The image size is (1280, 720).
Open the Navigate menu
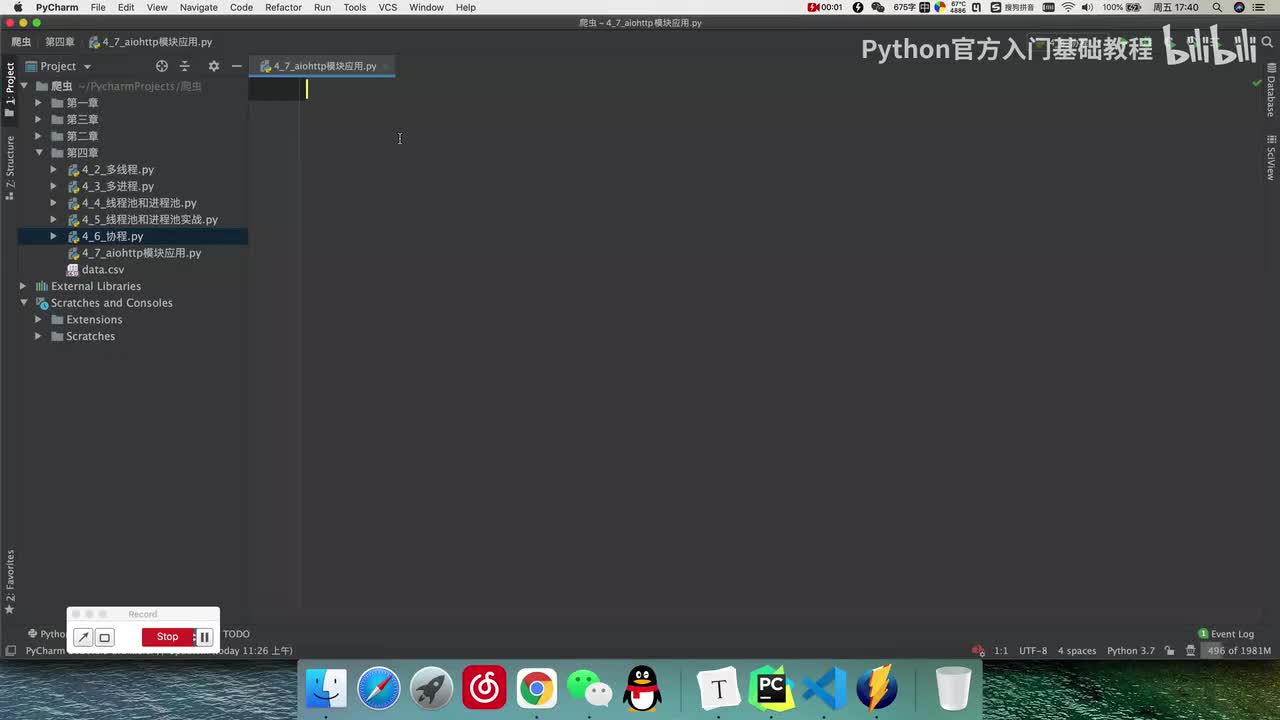pos(198,7)
